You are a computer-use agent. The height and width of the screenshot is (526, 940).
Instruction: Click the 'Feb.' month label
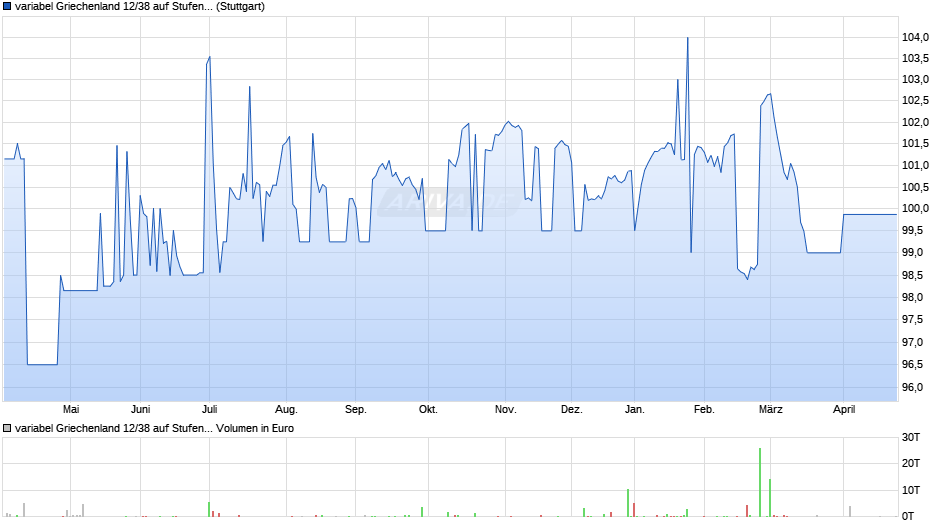coord(704,409)
